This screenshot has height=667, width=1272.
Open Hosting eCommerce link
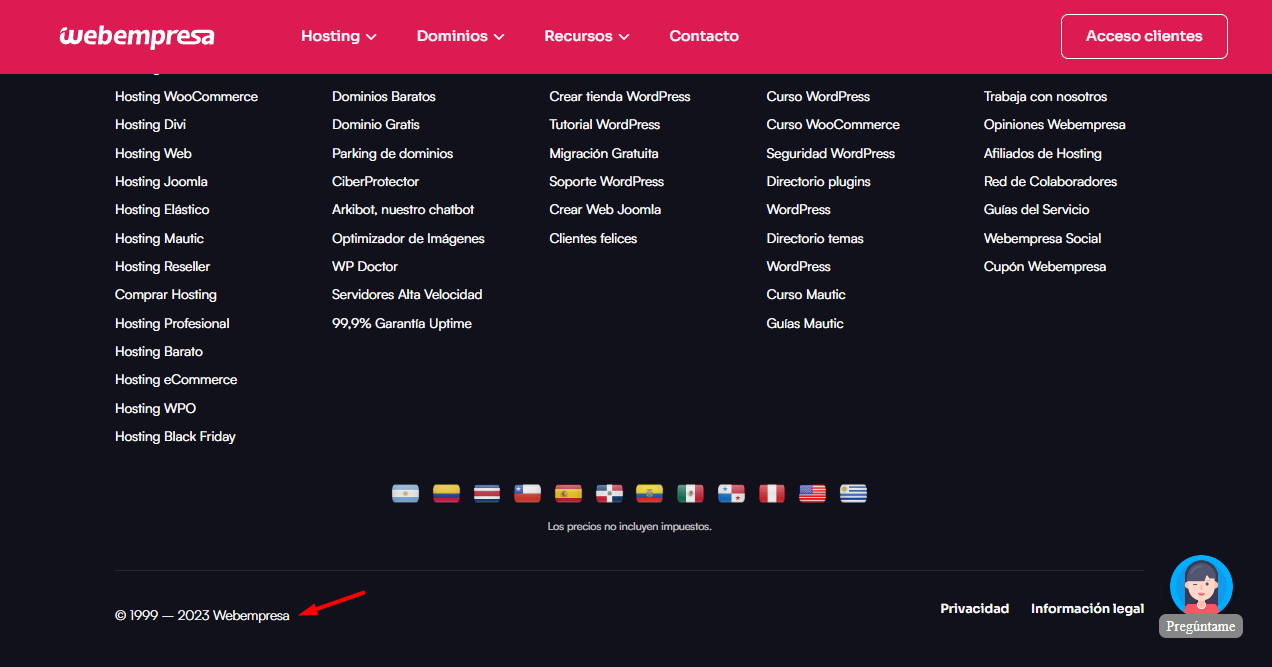click(x=176, y=380)
